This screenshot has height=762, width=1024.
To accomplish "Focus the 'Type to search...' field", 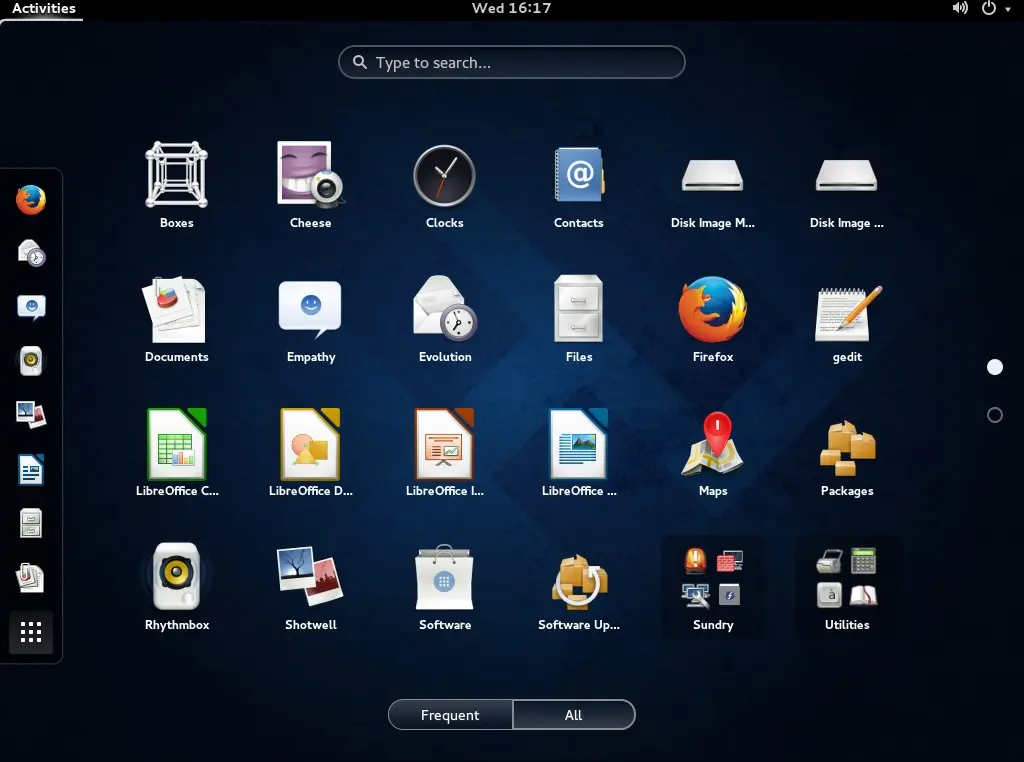I will [511, 62].
